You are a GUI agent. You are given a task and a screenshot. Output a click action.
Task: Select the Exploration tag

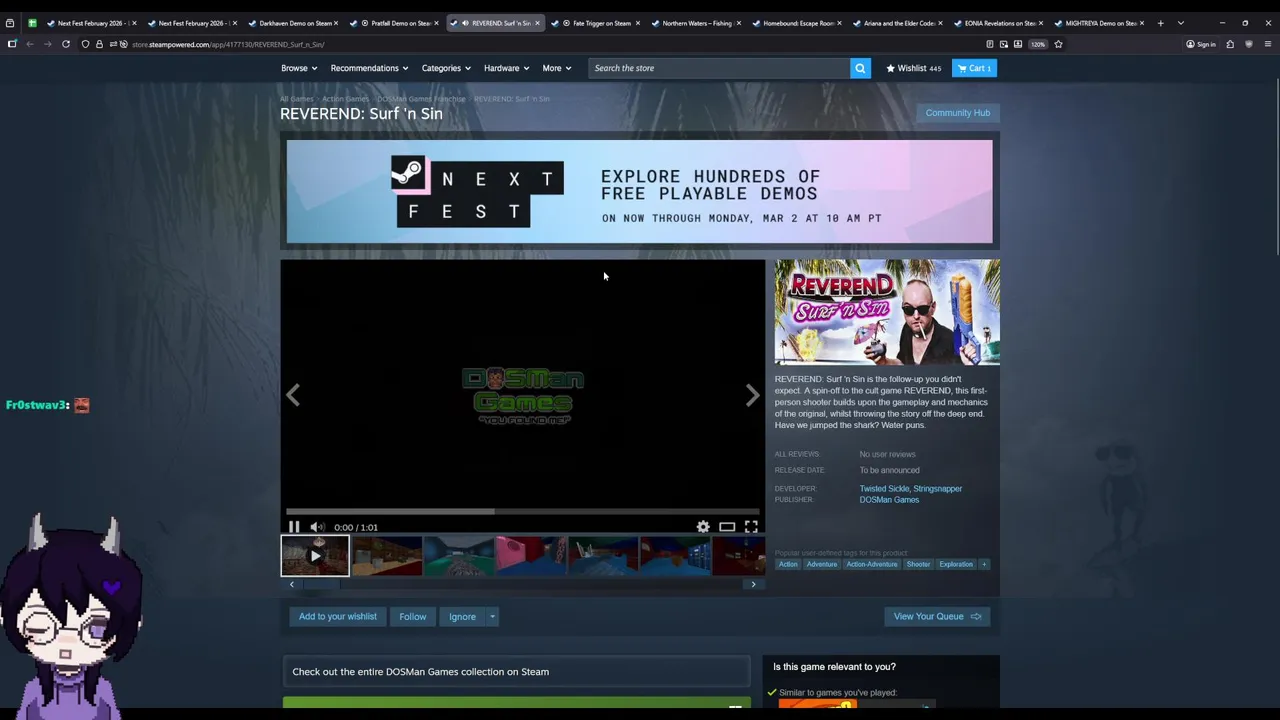pyautogui.click(x=956, y=564)
